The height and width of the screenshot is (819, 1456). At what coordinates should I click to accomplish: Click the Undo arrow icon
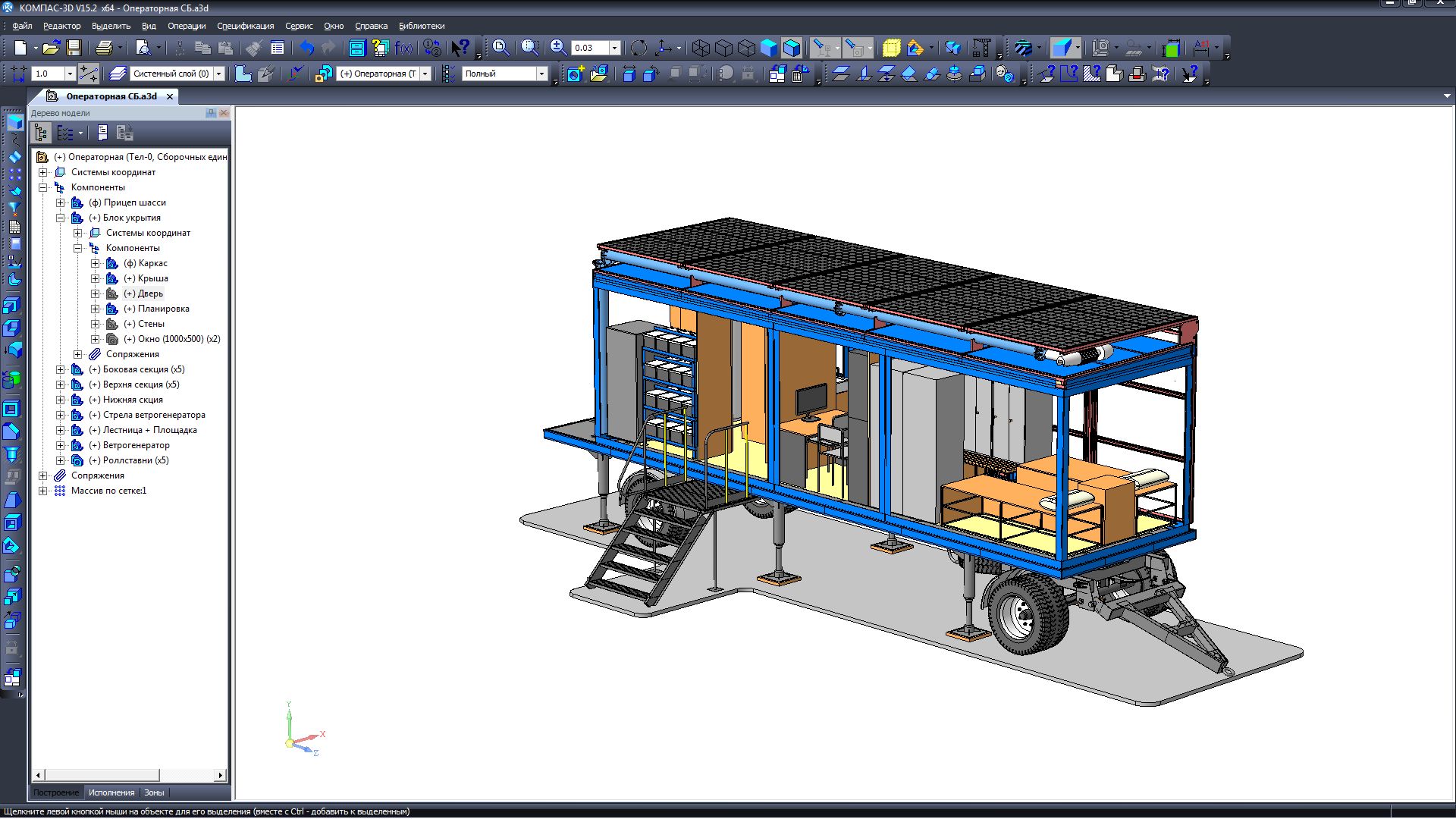point(306,48)
